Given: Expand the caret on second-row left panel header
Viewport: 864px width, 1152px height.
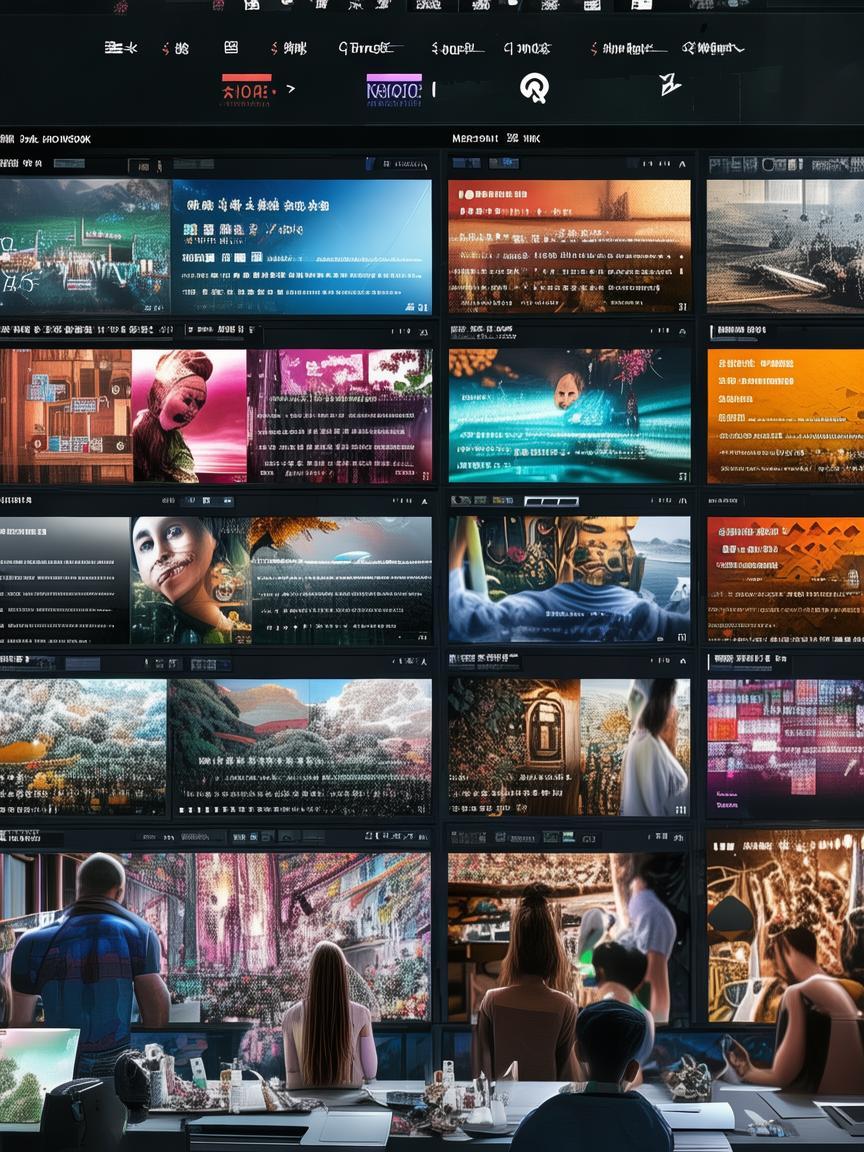Looking at the screenshot, I should (x=424, y=330).
